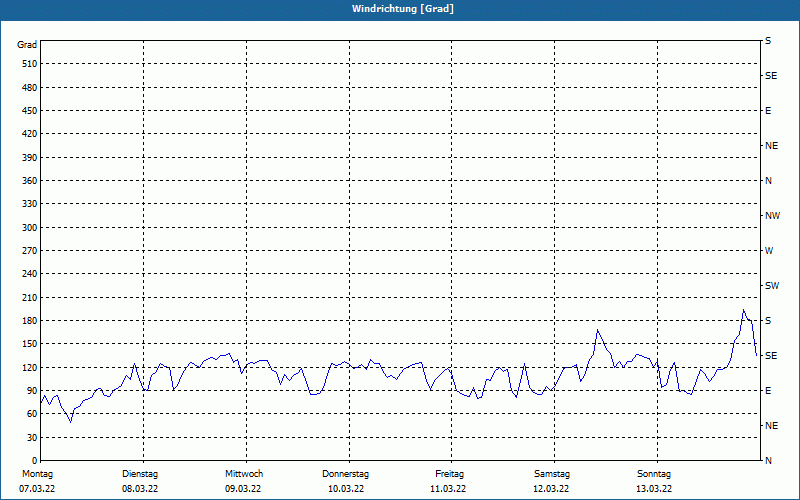800x500 pixels.
Task: Click the '330' y-axis label
Action: click(x=30, y=204)
